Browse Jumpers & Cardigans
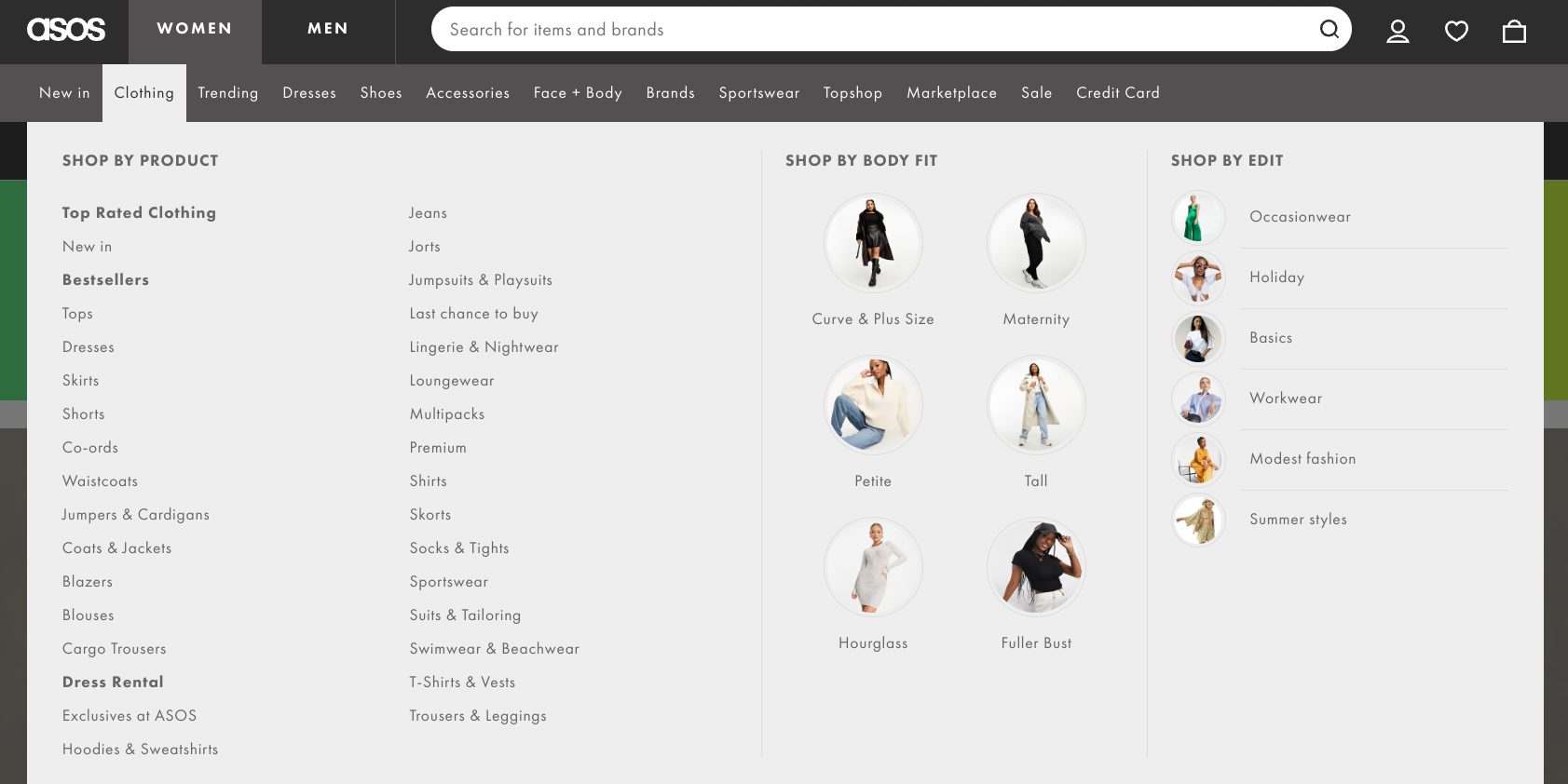This screenshot has height=784, width=1568. pos(136,515)
